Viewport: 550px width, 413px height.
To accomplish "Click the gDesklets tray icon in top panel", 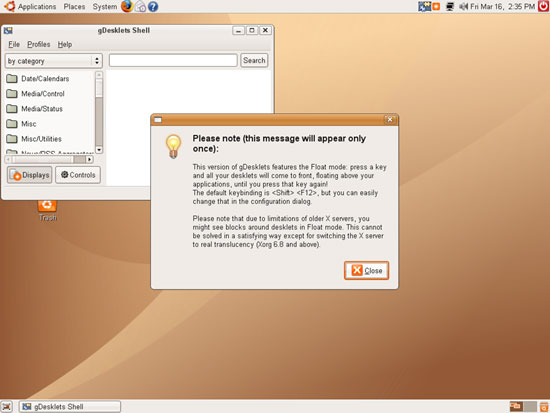I will [424, 6].
